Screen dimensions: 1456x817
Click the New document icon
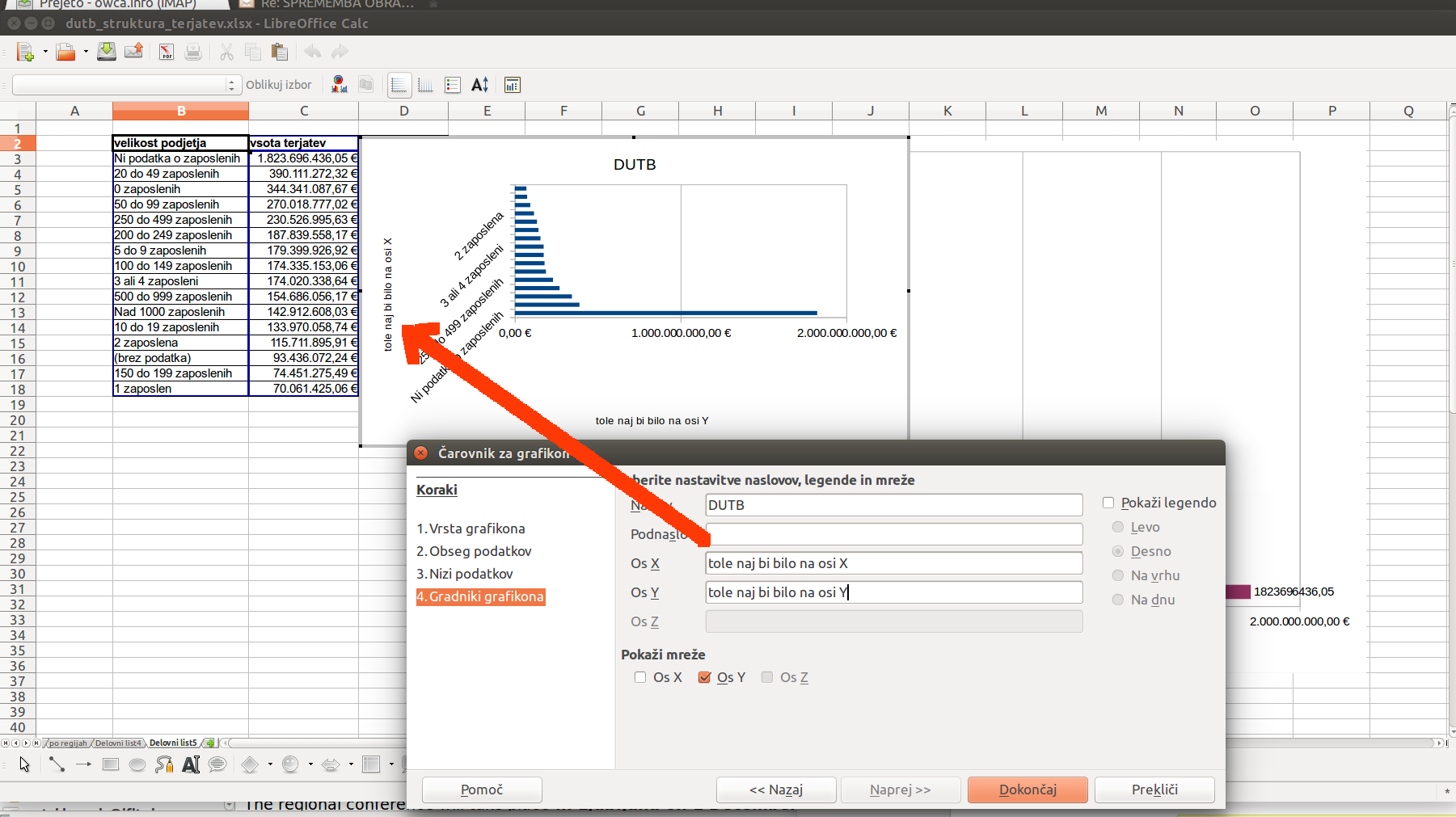(25, 53)
